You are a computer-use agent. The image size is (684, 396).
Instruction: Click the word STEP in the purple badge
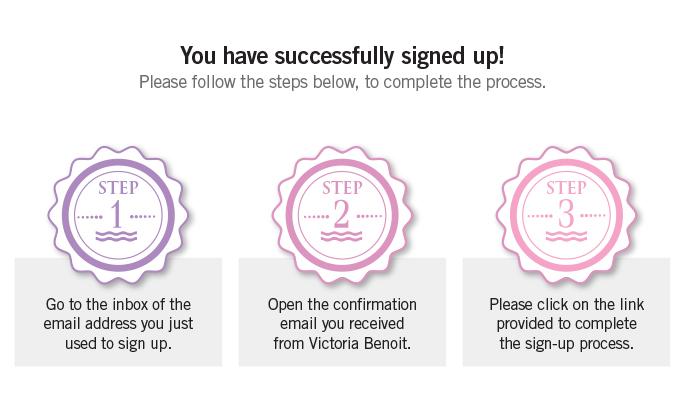pyautogui.click(x=118, y=188)
